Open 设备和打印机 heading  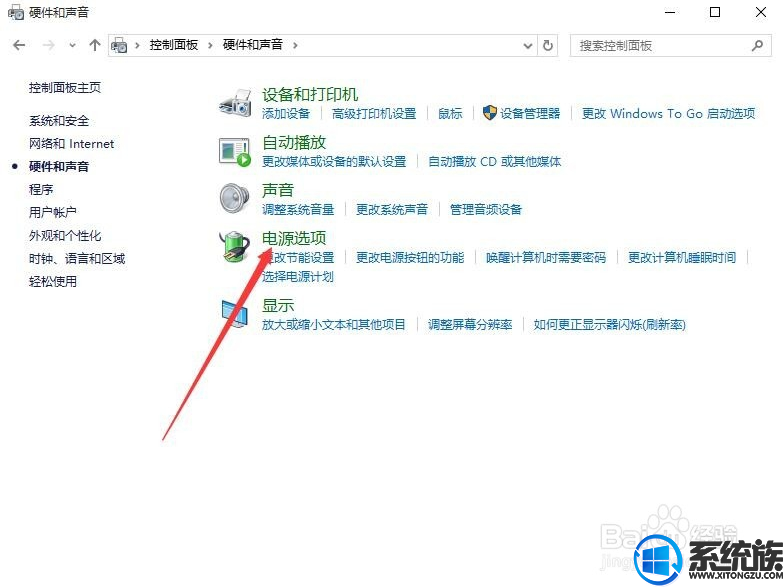pyautogui.click(x=310, y=94)
